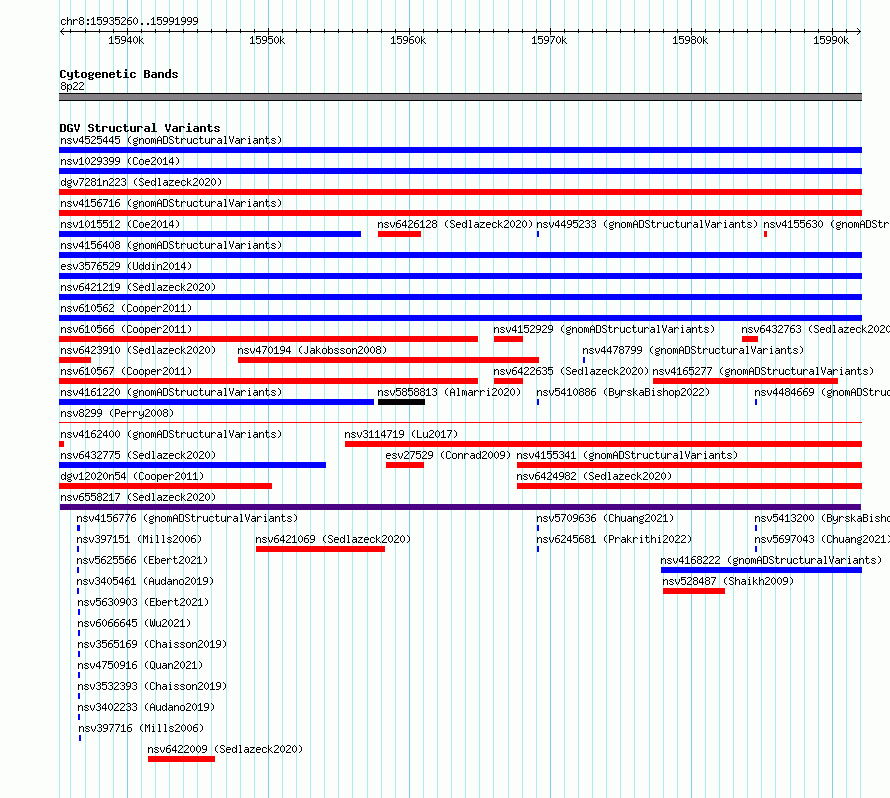Open the dgv7281n223 (Sedlazeck2020) variant label
890x798 pixels.
tap(141, 182)
